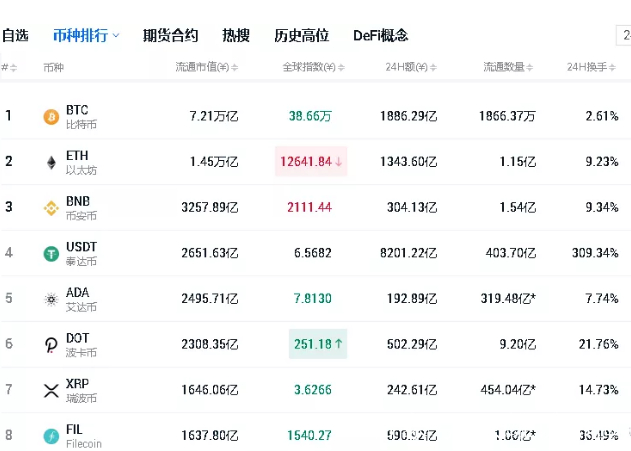
Task: Click BTC price 38.66万
Action: click(x=310, y=116)
